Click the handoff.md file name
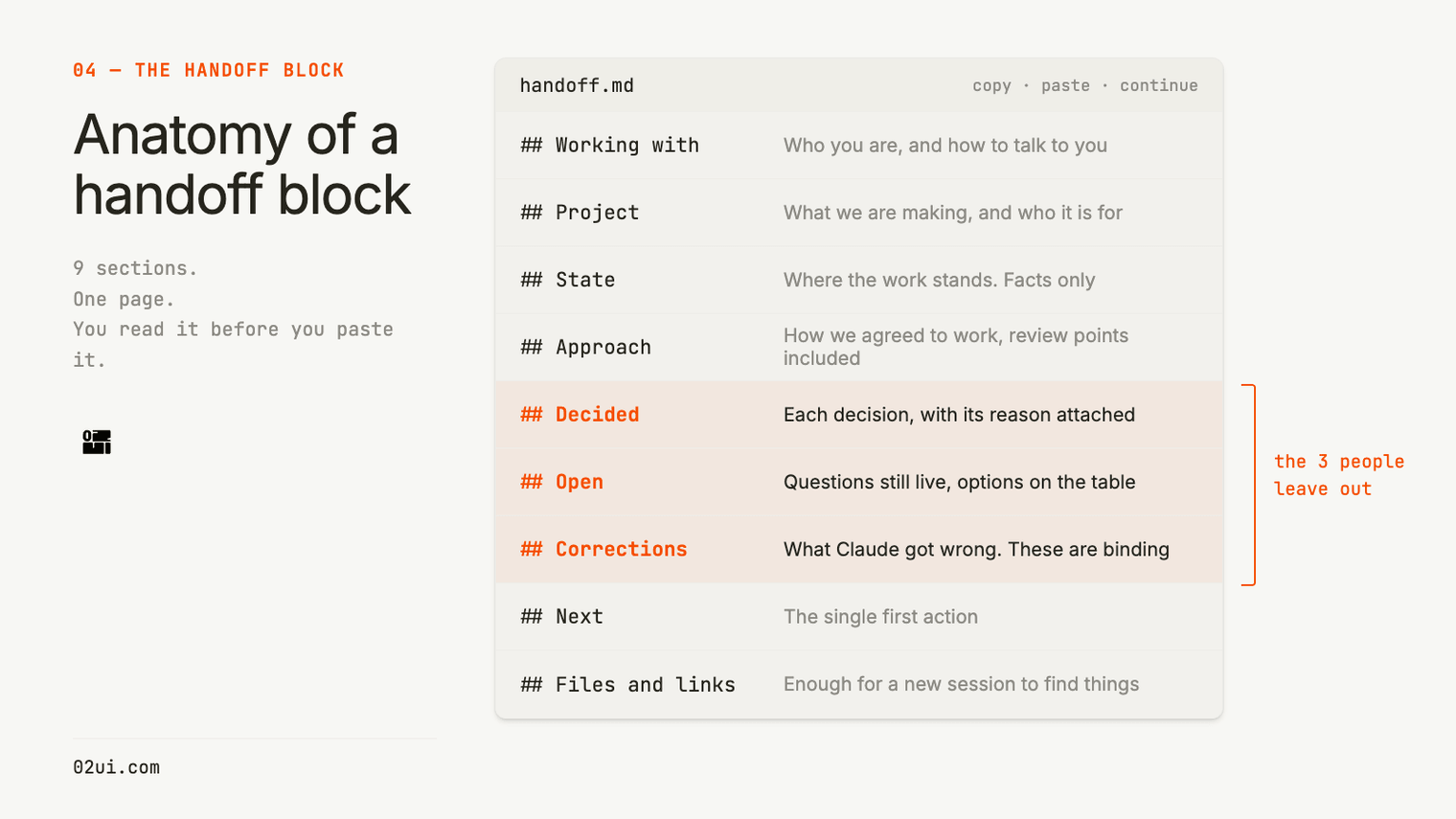1456x819 pixels. point(577,85)
